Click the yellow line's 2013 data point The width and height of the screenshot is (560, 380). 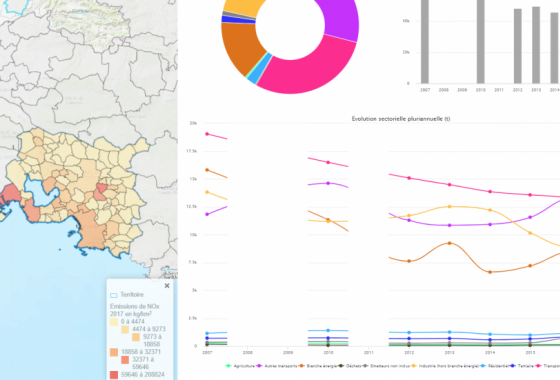click(x=450, y=207)
